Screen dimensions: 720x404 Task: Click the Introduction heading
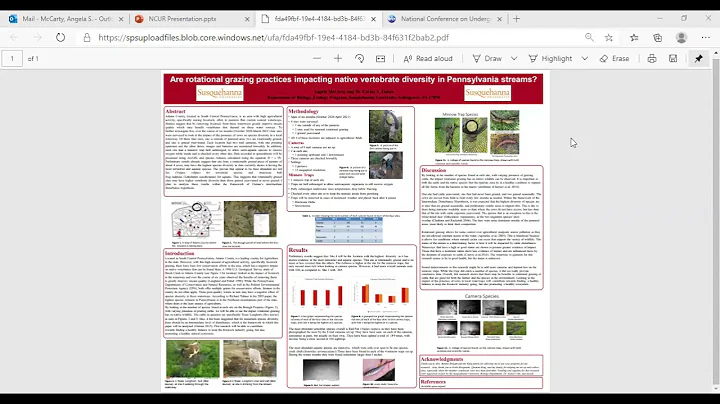pyautogui.click(x=180, y=253)
